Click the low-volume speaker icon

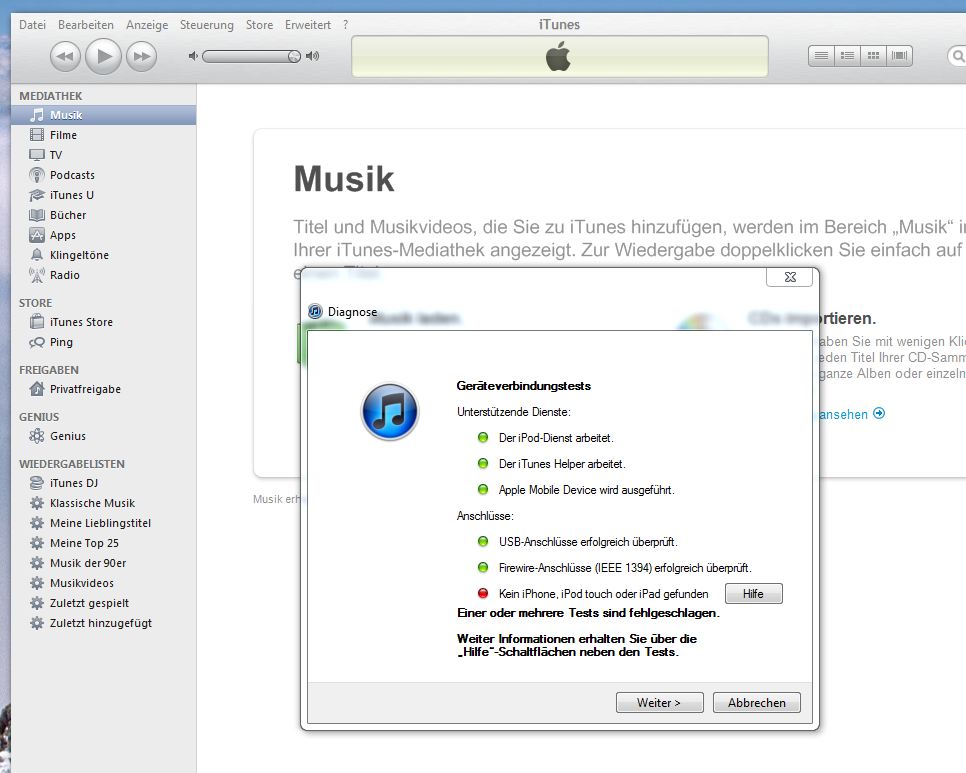click(x=193, y=56)
